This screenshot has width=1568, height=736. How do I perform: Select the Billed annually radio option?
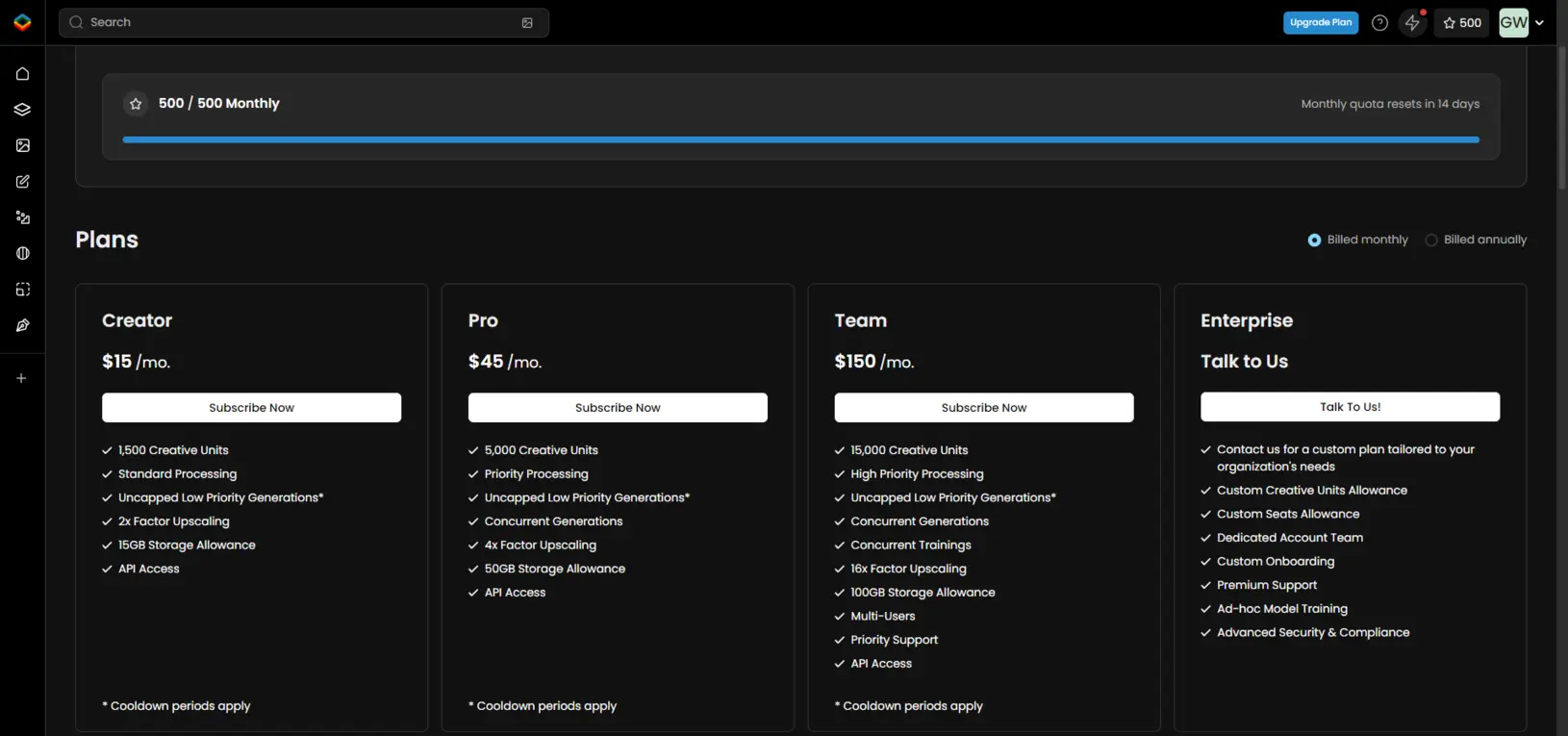point(1431,240)
